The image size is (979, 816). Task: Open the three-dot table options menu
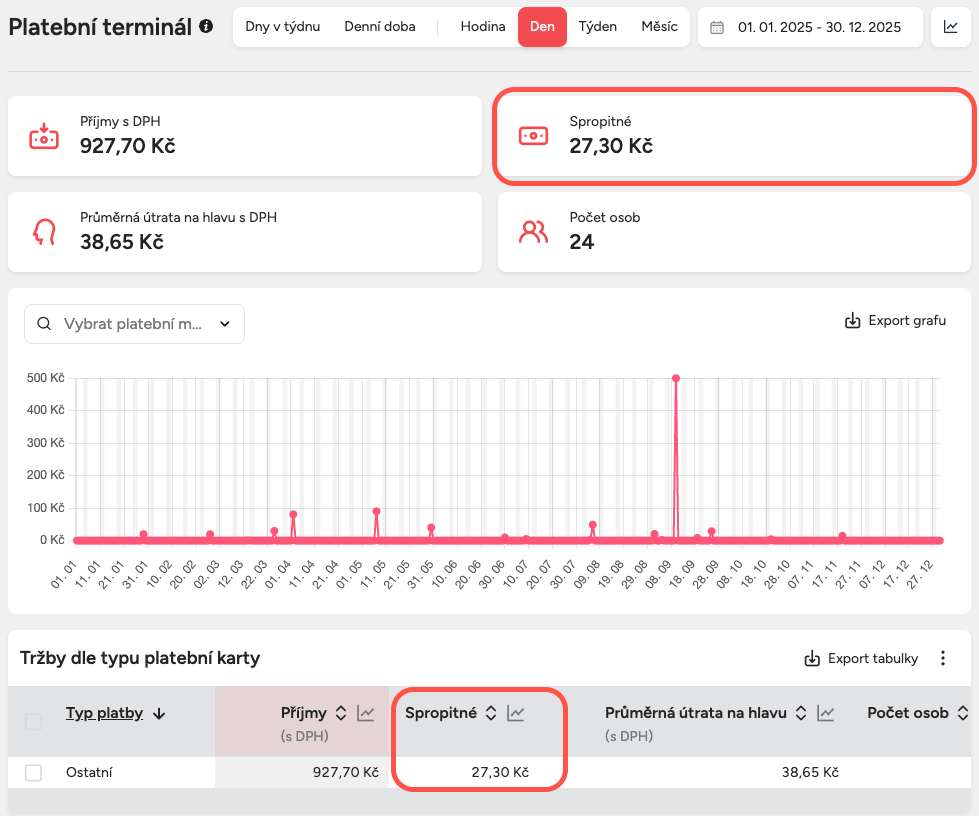point(942,658)
